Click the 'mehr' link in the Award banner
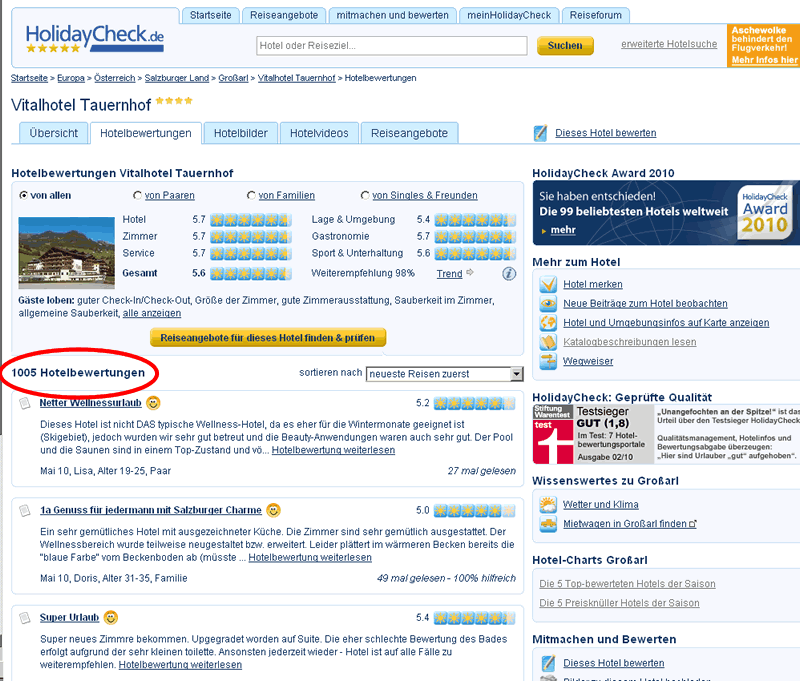 pyautogui.click(x=563, y=230)
